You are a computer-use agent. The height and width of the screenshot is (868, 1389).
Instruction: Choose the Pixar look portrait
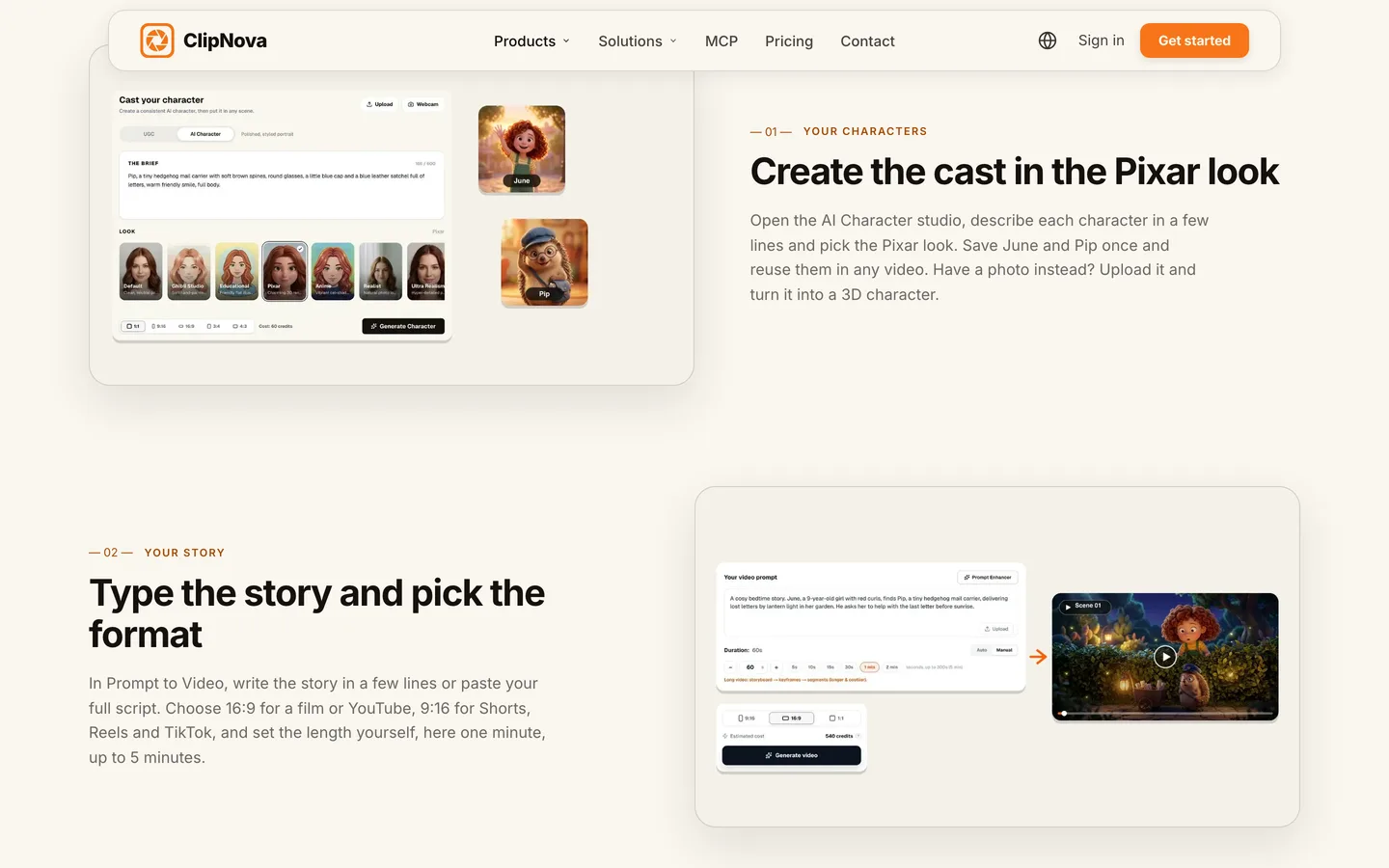(285, 271)
